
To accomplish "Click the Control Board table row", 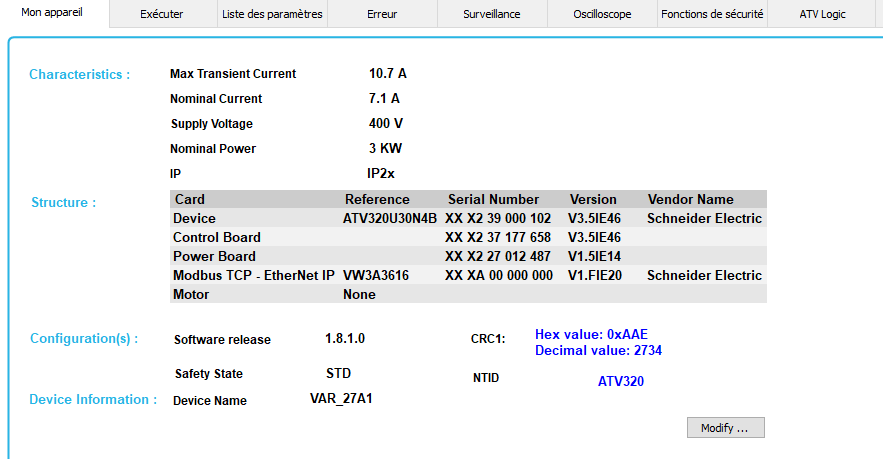I will pos(217,237).
